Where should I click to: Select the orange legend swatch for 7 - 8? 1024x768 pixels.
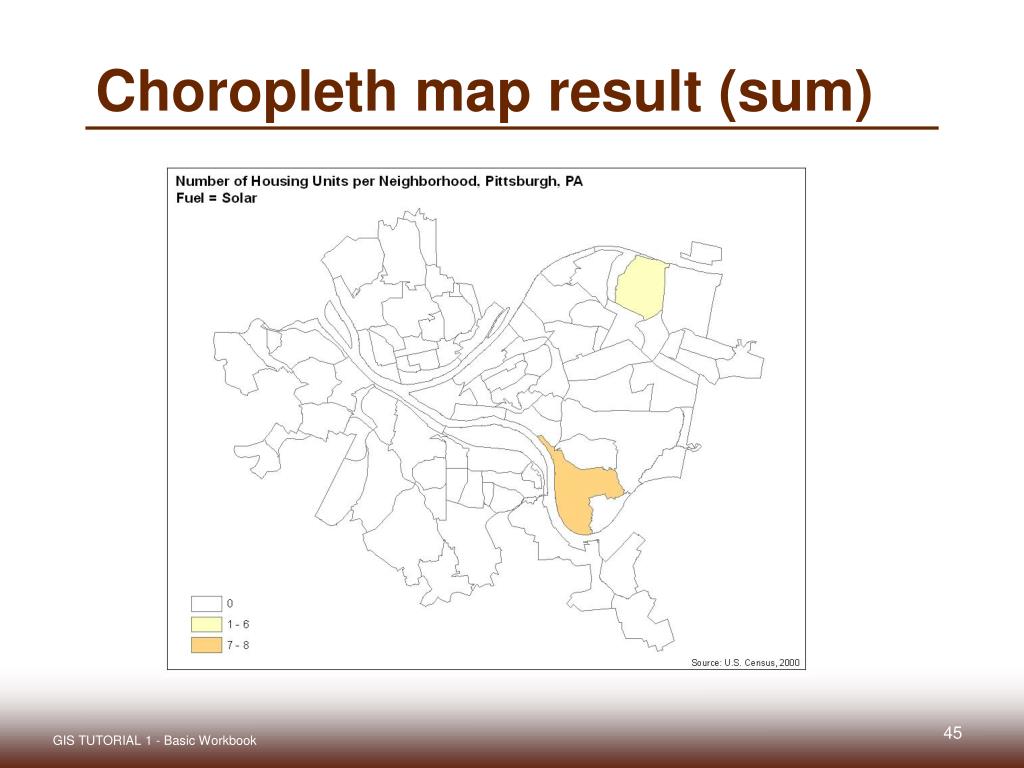point(206,645)
